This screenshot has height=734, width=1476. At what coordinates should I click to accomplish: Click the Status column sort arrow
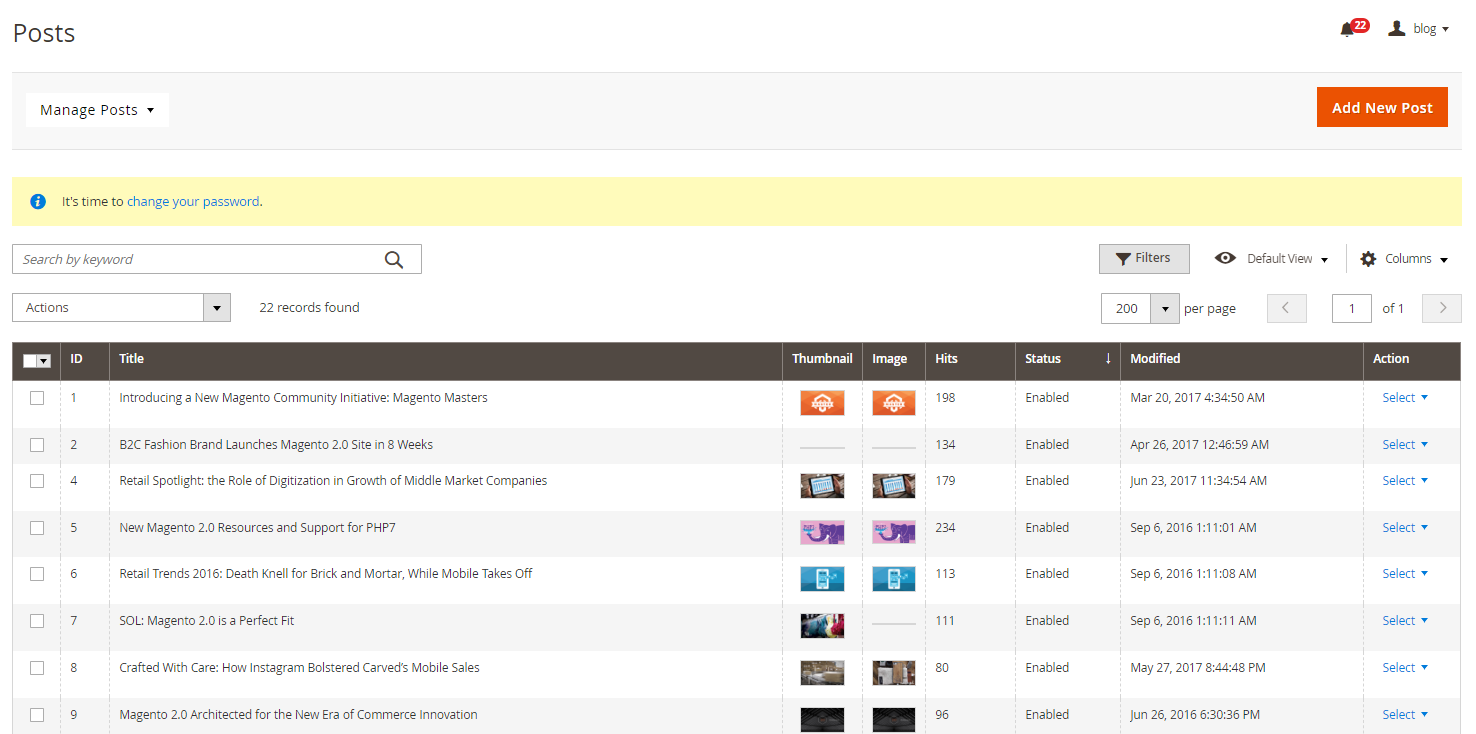[1108, 358]
